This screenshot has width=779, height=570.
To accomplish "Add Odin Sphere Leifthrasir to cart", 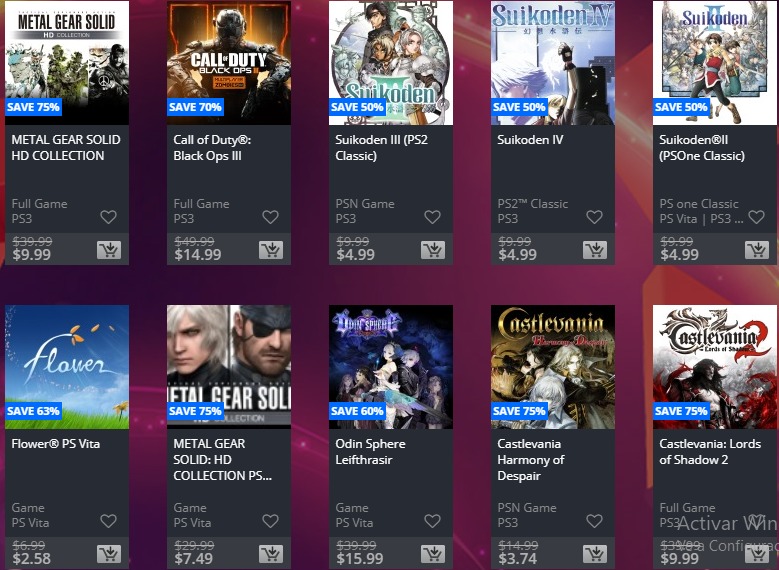I will 433,554.
